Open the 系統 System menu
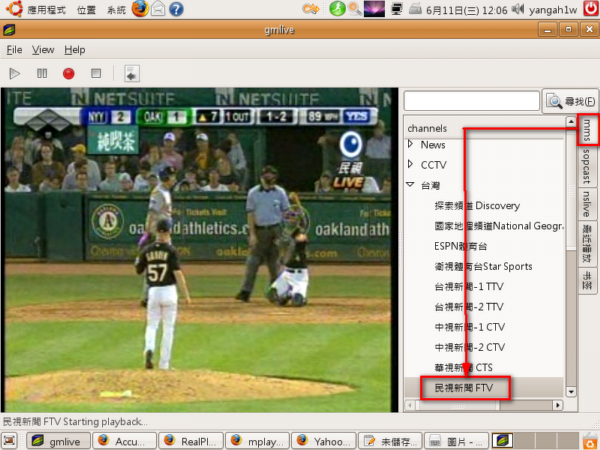Viewport: 600px width, 450px height. click(116, 10)
